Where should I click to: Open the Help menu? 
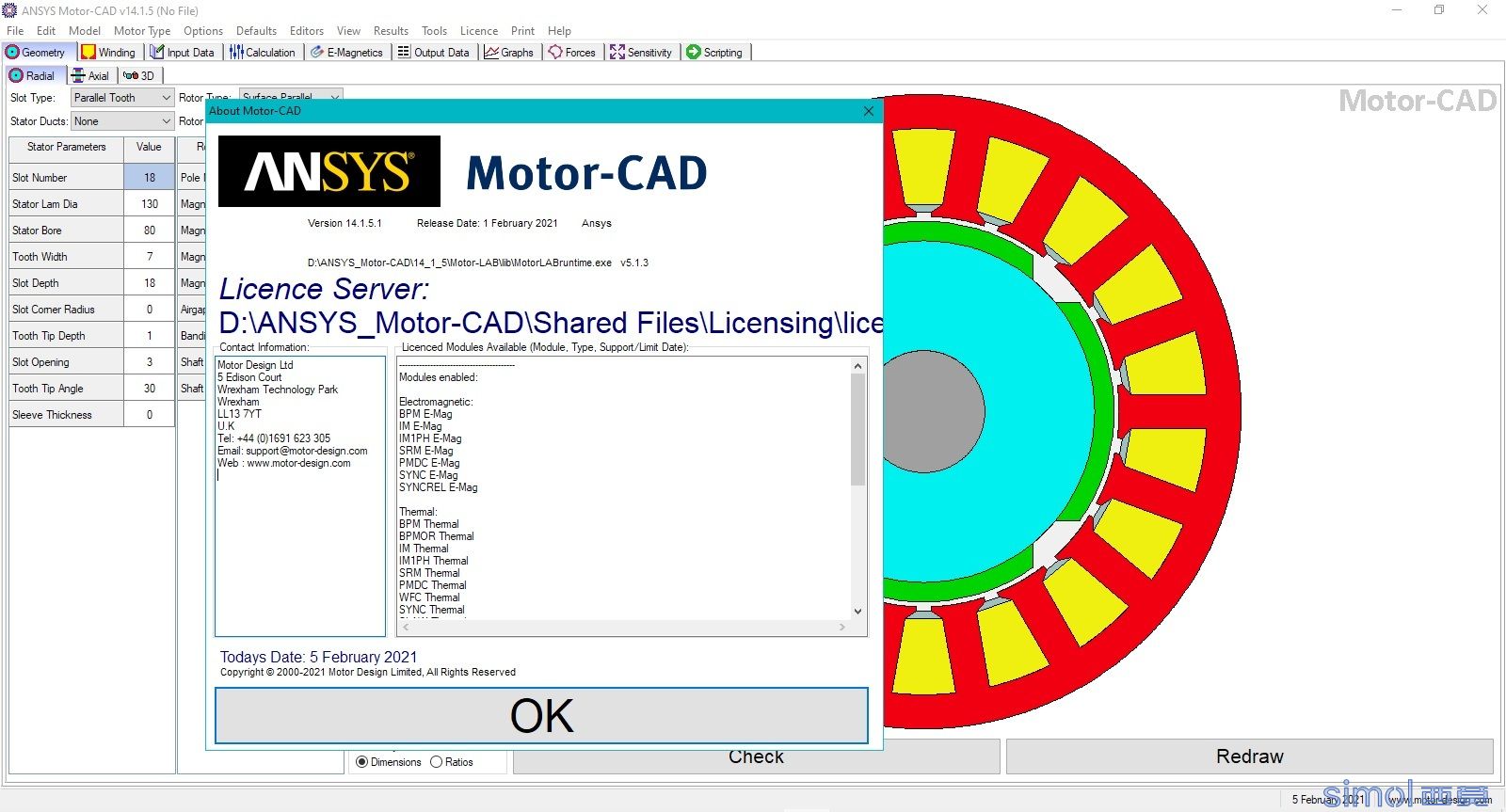click(x=559, y=31)
